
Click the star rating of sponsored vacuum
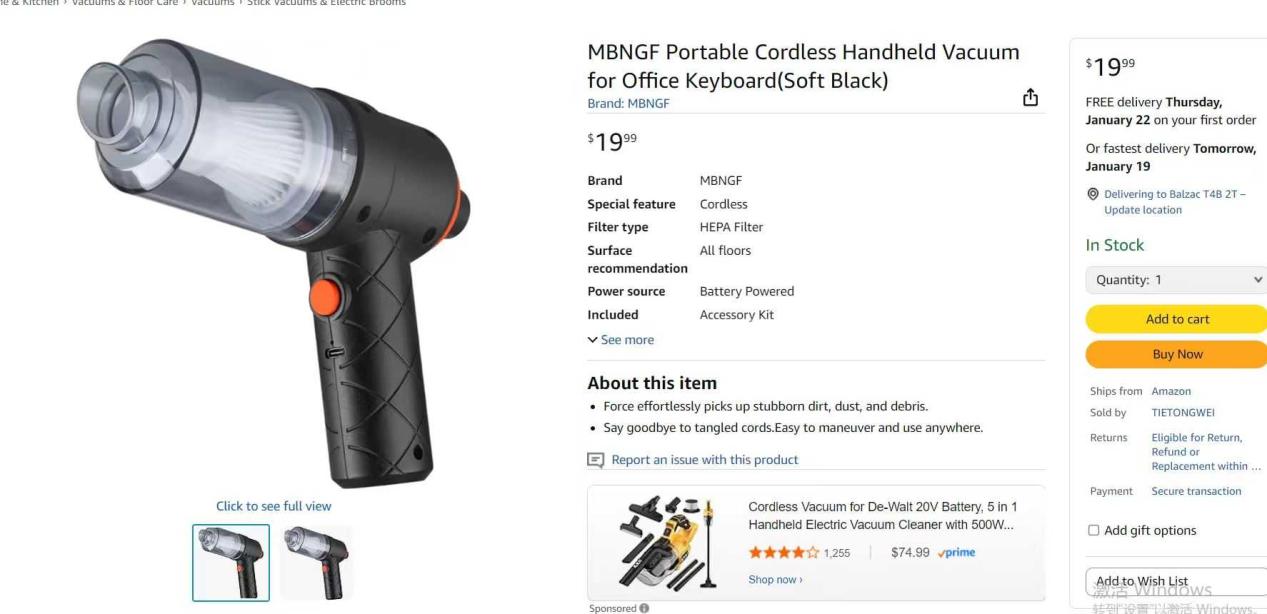pos(784,553)
